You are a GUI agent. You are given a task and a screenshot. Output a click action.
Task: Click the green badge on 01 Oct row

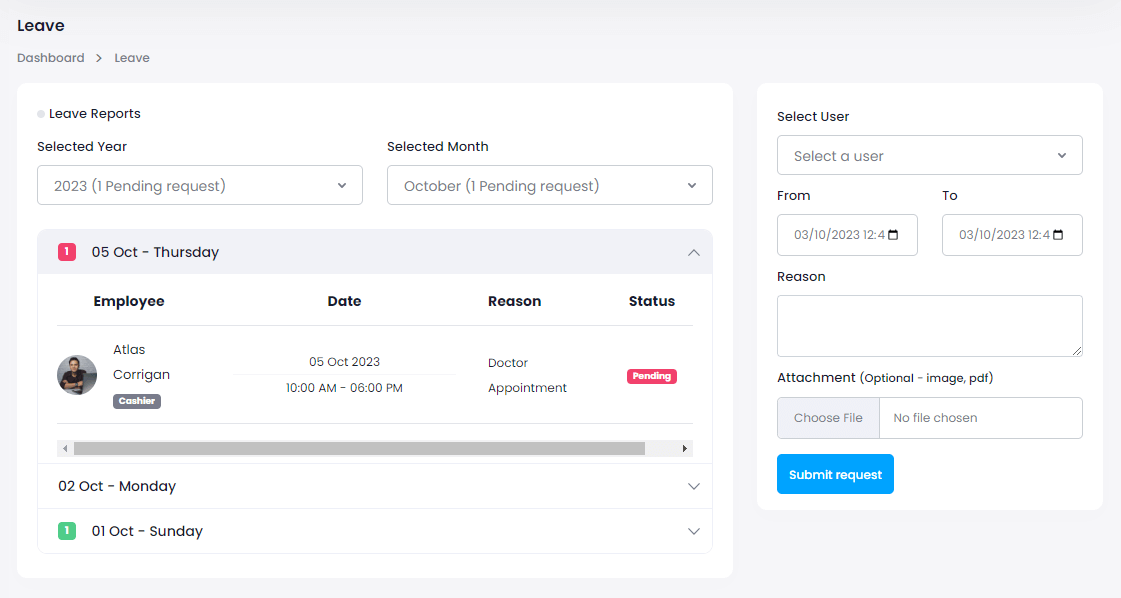(x=67, y=531)
